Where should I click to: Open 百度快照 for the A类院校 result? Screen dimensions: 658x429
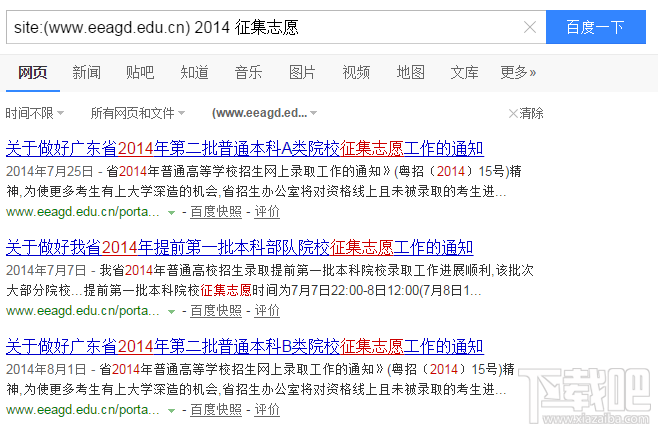tap(216, 212)
